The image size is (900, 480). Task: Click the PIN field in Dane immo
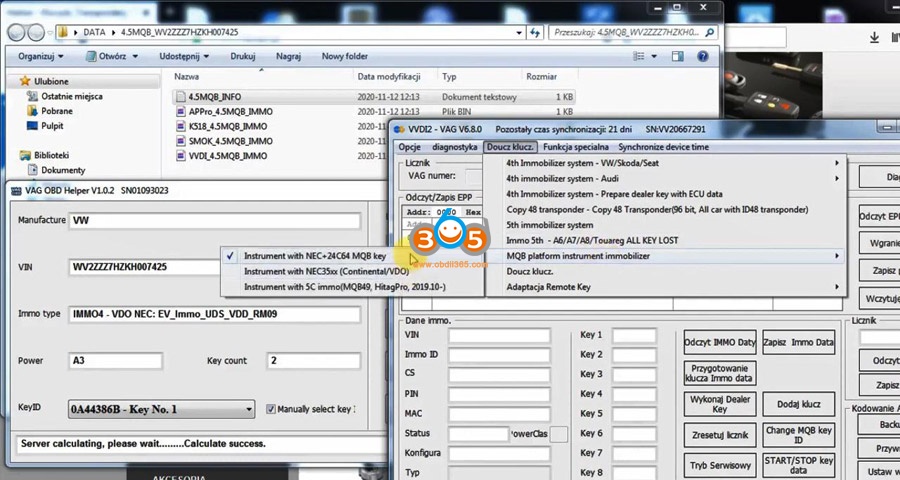click(499, 394)
